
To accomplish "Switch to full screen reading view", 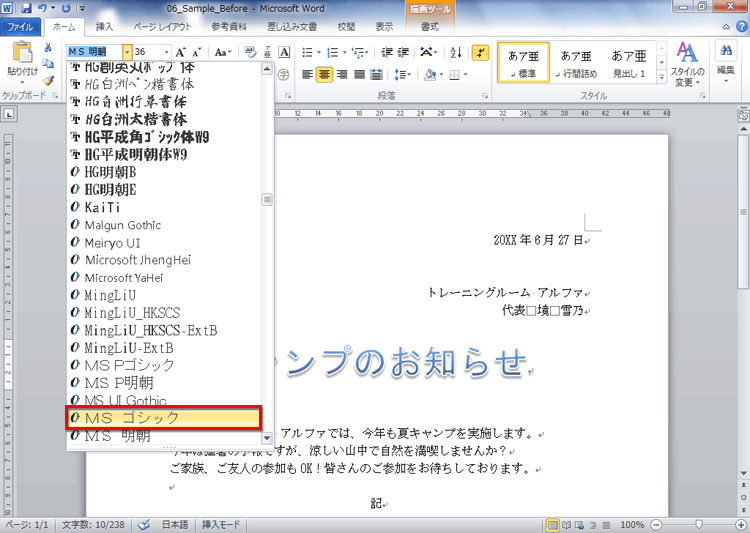I will (566, 525).
